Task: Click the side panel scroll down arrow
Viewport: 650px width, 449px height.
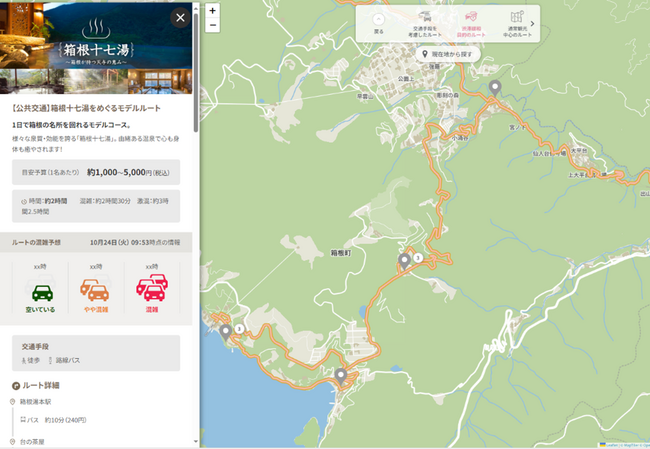Action: pyautogui.click(x=196, y=442)
